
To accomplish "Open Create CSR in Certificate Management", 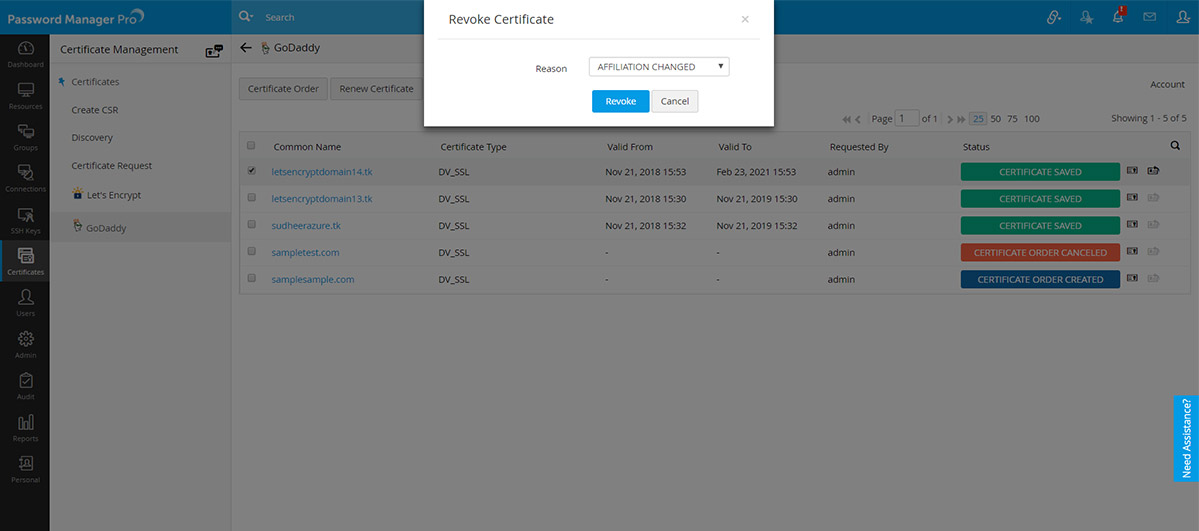I will (95, 110).
